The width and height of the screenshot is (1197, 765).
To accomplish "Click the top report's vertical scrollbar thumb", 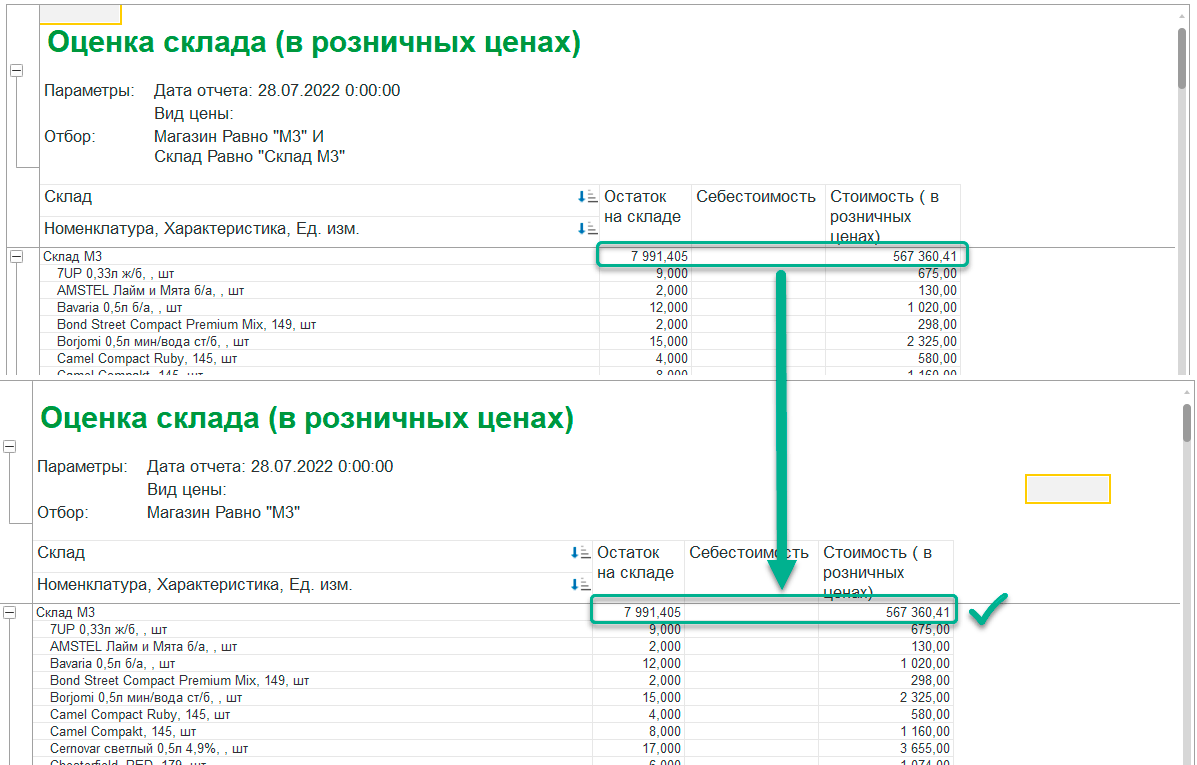I will [x=1182, y=60].
